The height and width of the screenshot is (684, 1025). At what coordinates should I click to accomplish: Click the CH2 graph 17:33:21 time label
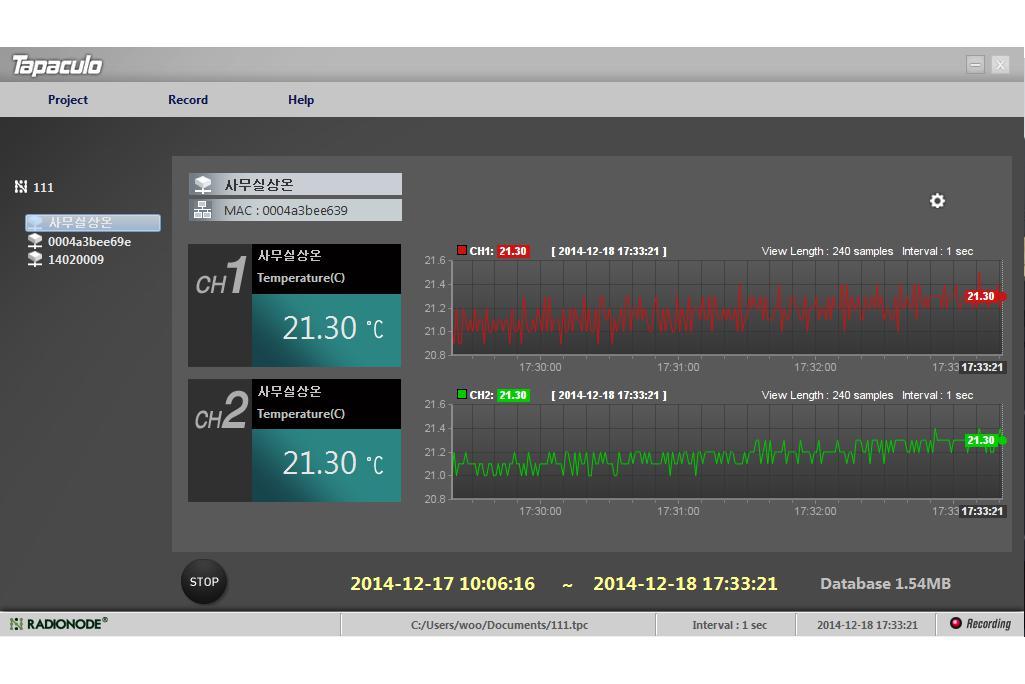[983, 511]
